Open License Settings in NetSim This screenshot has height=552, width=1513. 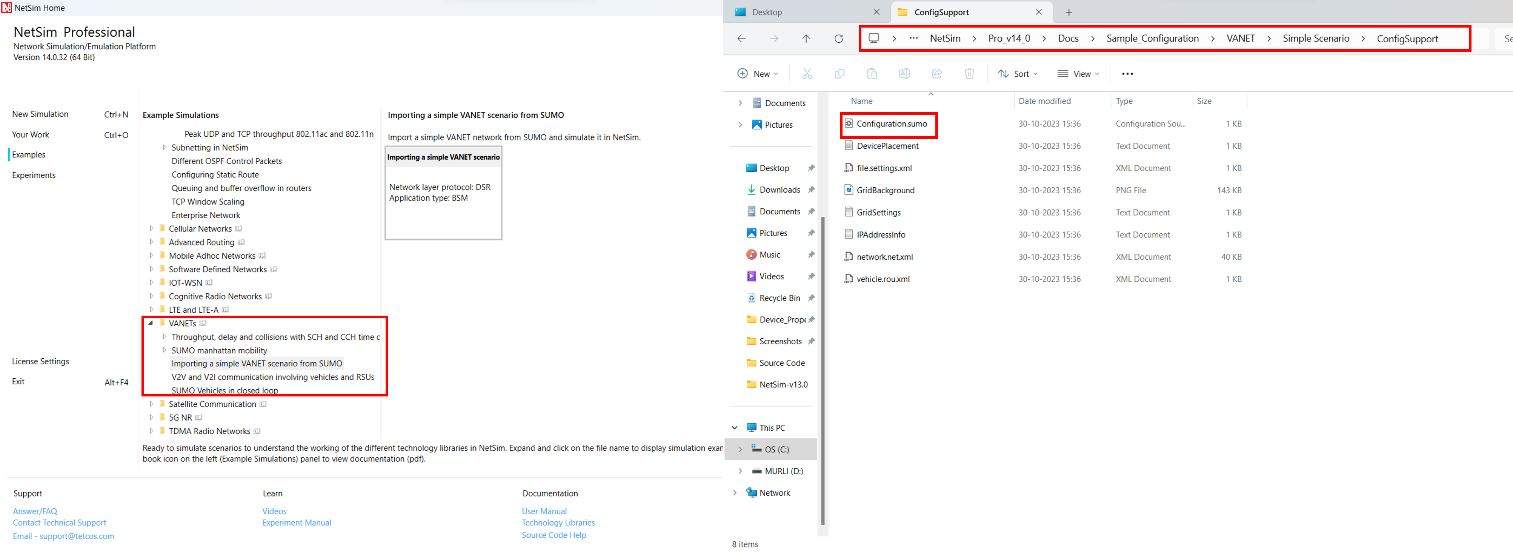click(x=41, y=362)
